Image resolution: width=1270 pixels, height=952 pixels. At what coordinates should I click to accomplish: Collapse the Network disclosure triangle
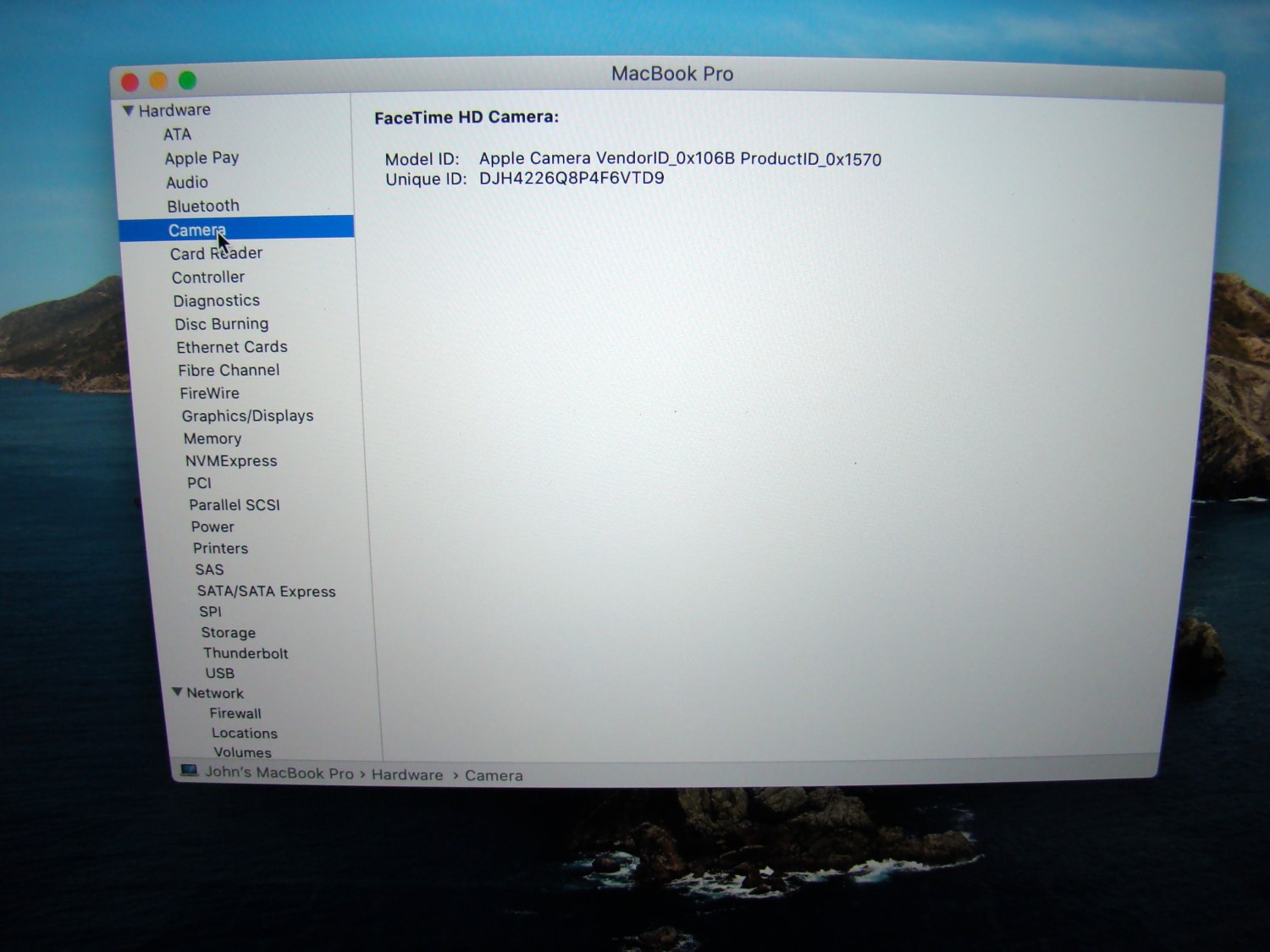click(177, 692)
